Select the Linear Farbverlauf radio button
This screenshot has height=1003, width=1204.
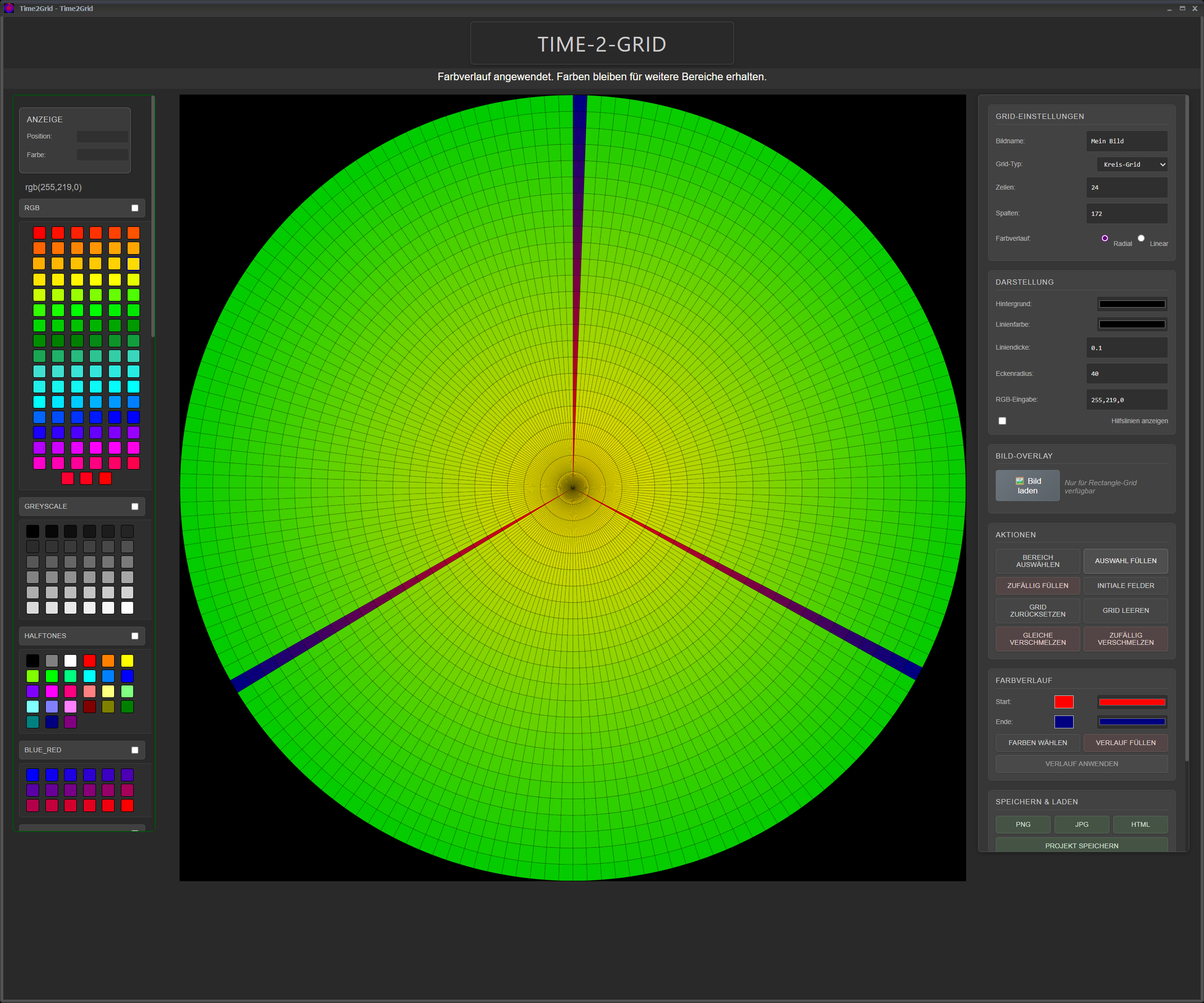[x=1140, y=238]
